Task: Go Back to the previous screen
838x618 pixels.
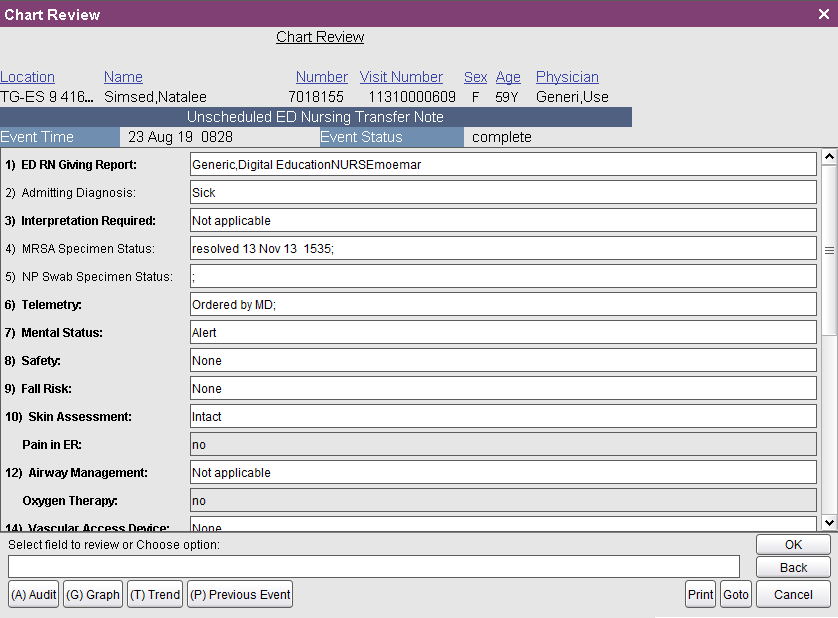Action: click(792, 567)
